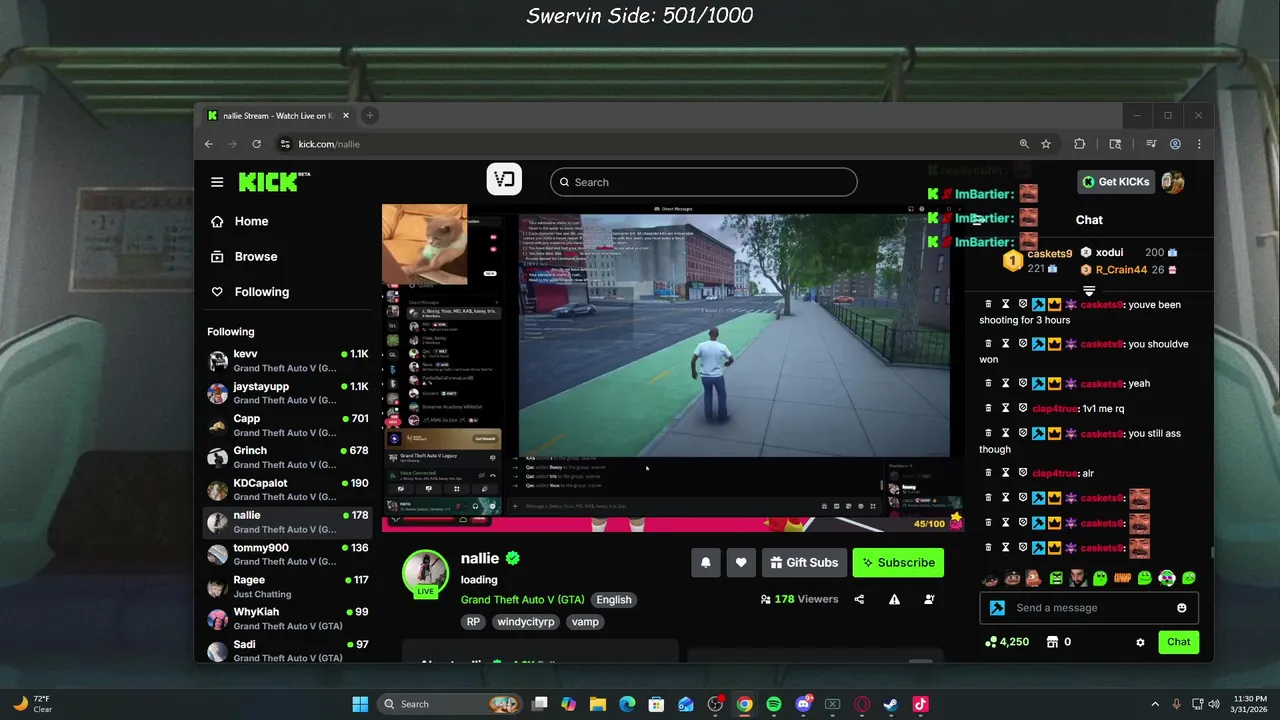Open Windows Start menu

[x=360, y=704]
